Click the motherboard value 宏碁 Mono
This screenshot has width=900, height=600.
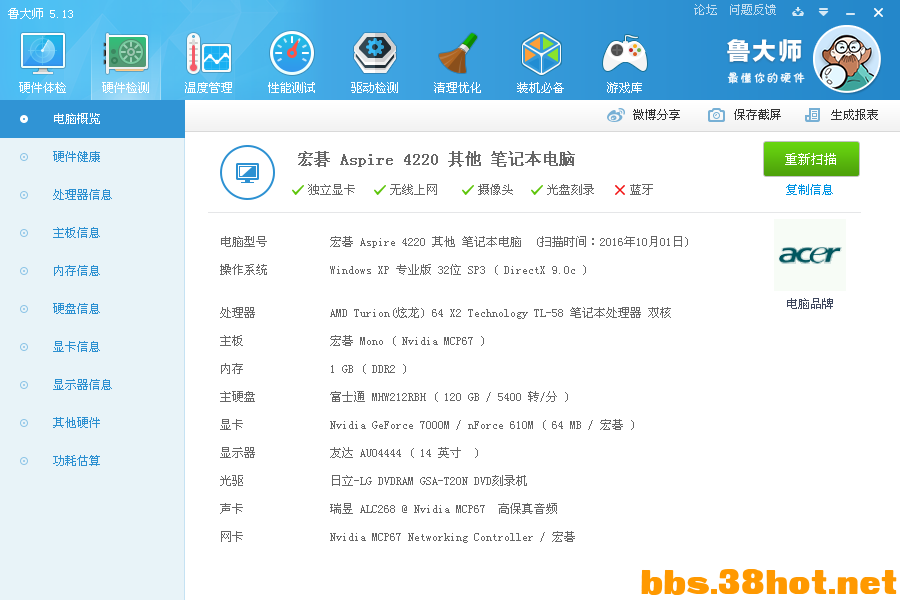pos(407,341)
